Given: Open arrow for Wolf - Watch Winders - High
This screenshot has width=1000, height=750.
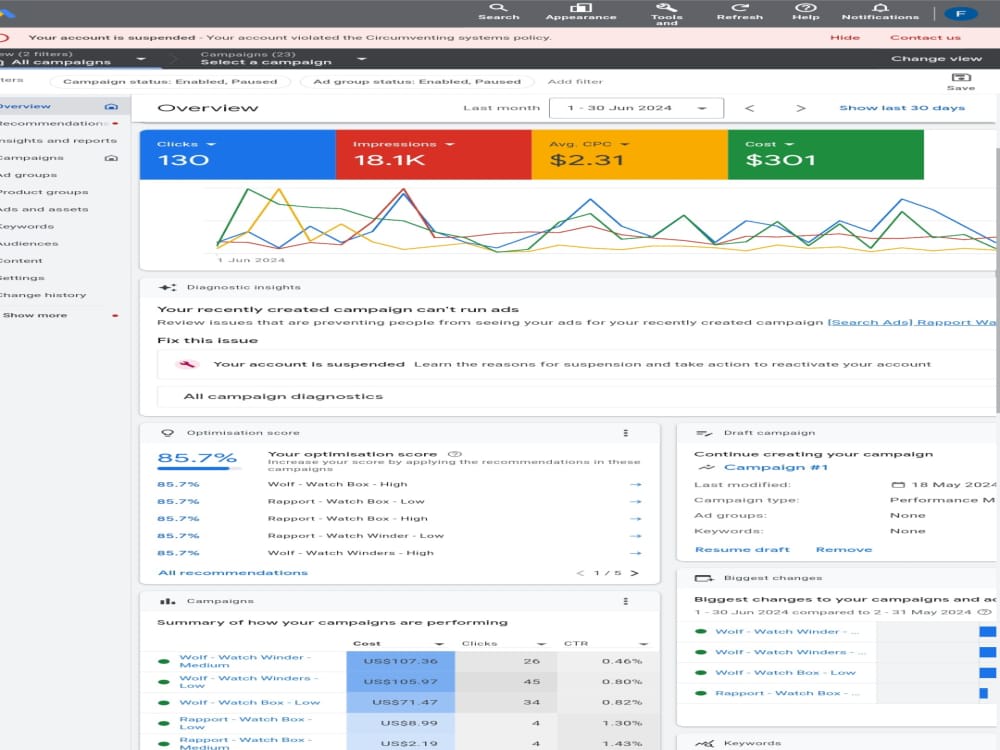Looking at the screenshot, I should click(x=635, y=554).
